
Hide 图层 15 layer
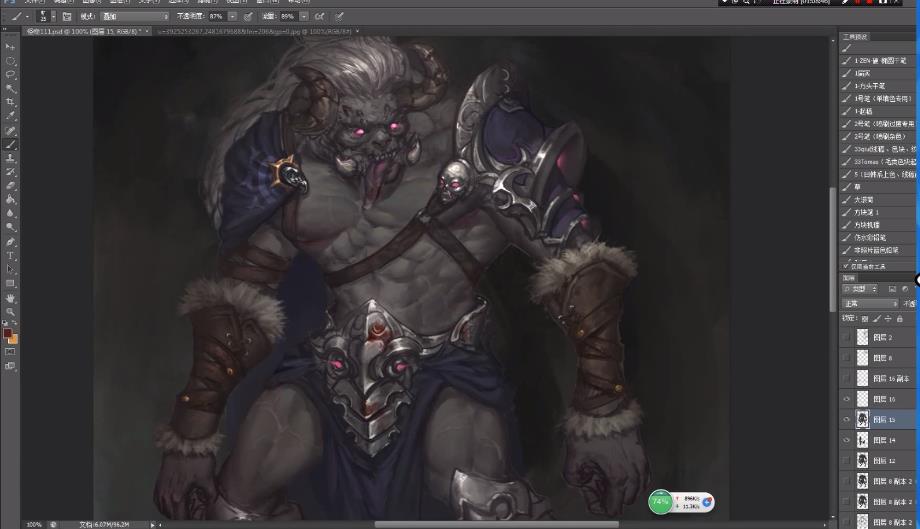(846, 419)
